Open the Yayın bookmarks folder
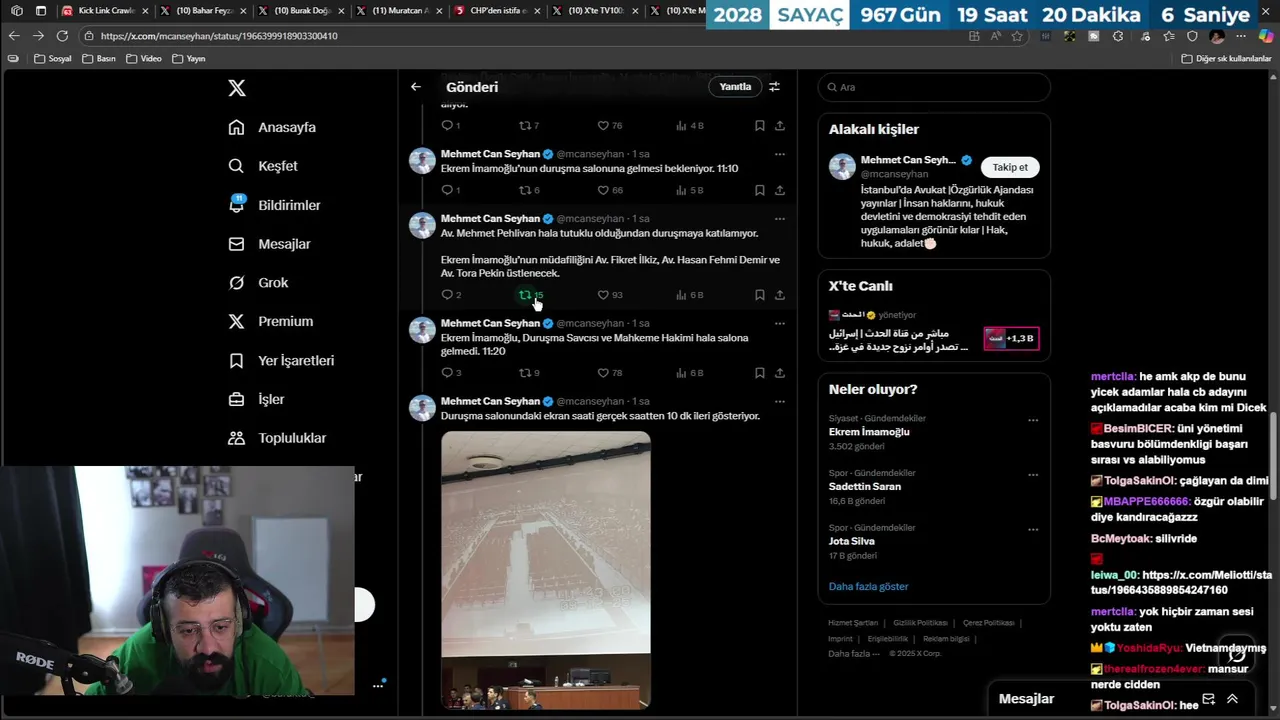The image size is (1280, 720). click(188, 59)
